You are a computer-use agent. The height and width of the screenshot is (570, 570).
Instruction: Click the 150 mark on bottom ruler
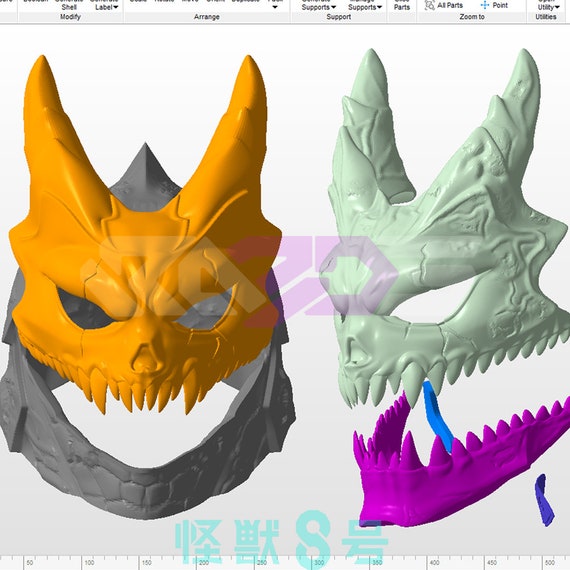[146, 563]
